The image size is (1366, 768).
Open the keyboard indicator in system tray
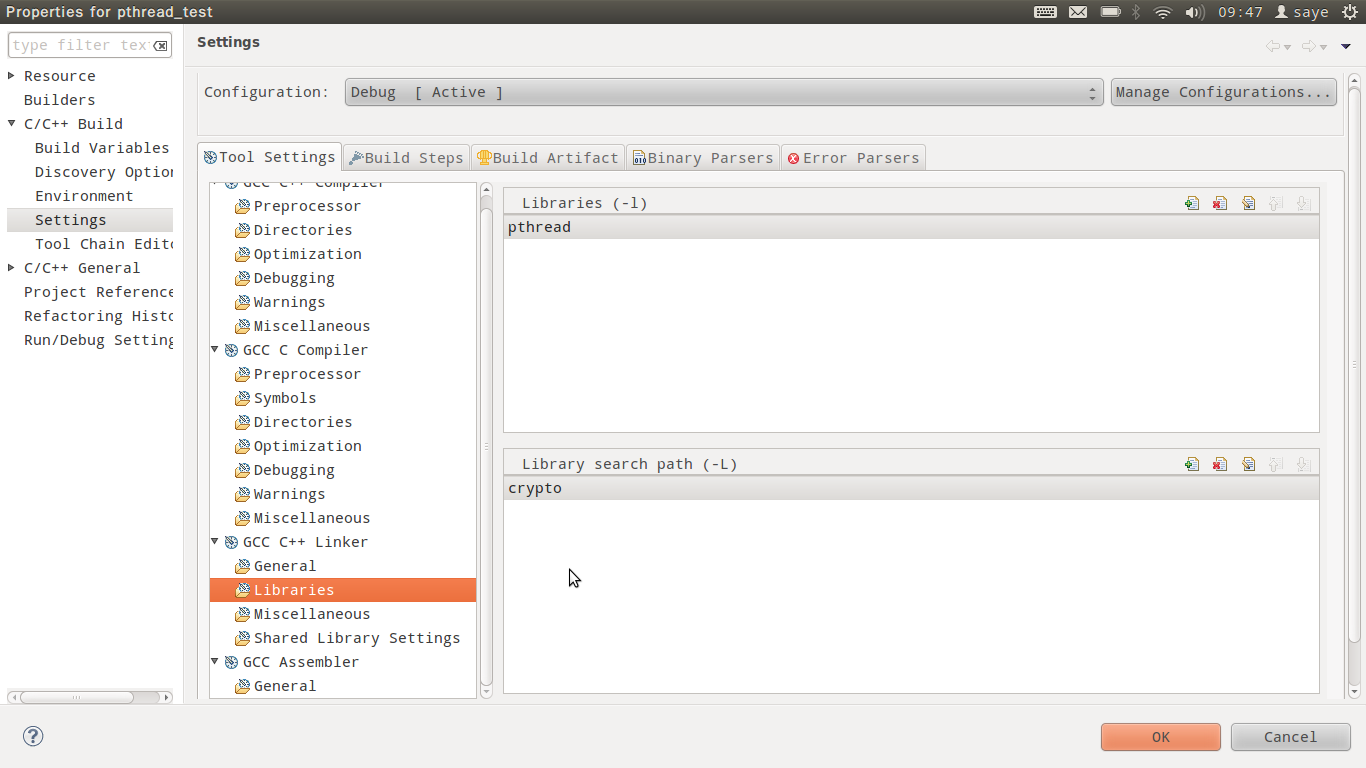pos(1045,12)
